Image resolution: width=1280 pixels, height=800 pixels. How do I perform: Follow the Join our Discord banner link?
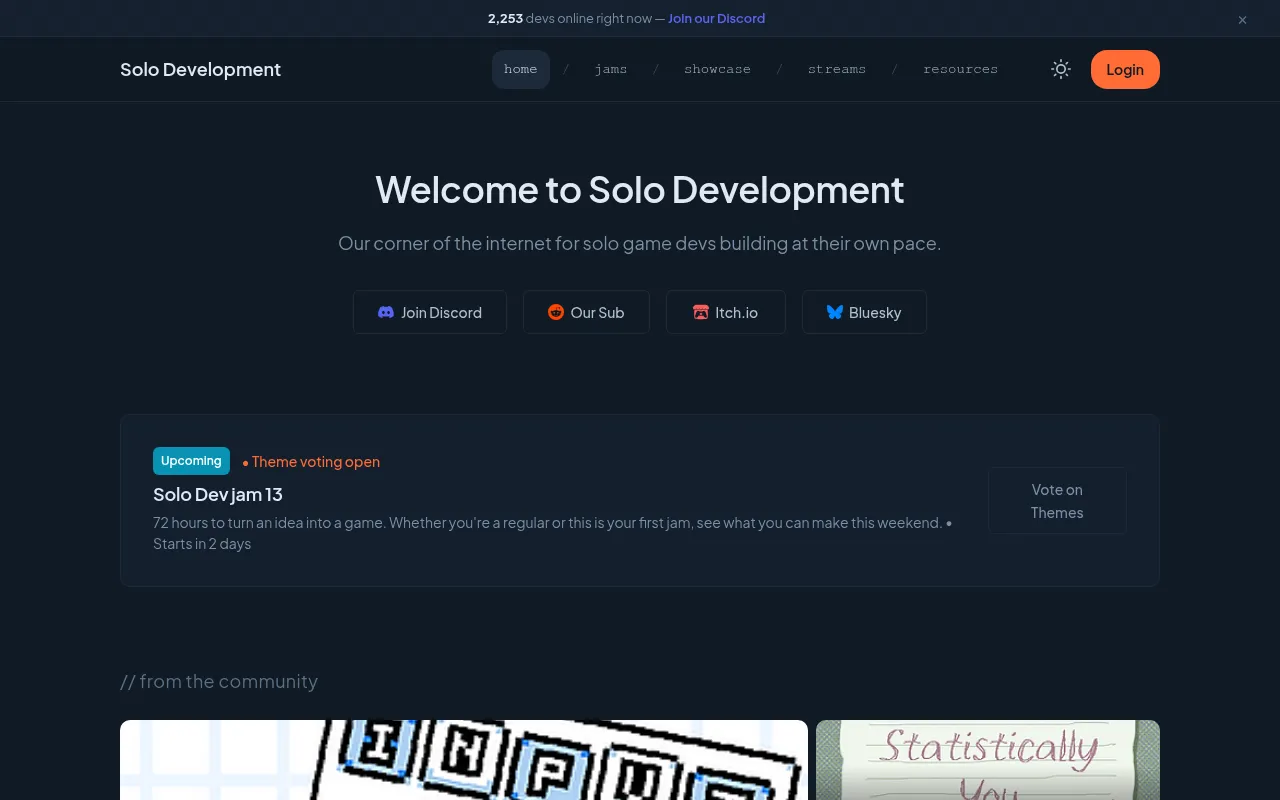coord(716,18)
